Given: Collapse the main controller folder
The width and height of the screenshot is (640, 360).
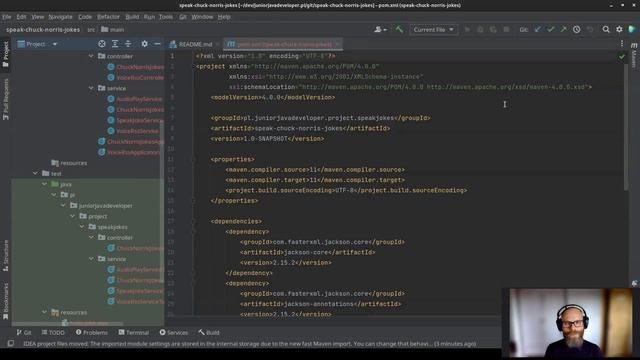Looking at the screenshot, I should (91, 56).
